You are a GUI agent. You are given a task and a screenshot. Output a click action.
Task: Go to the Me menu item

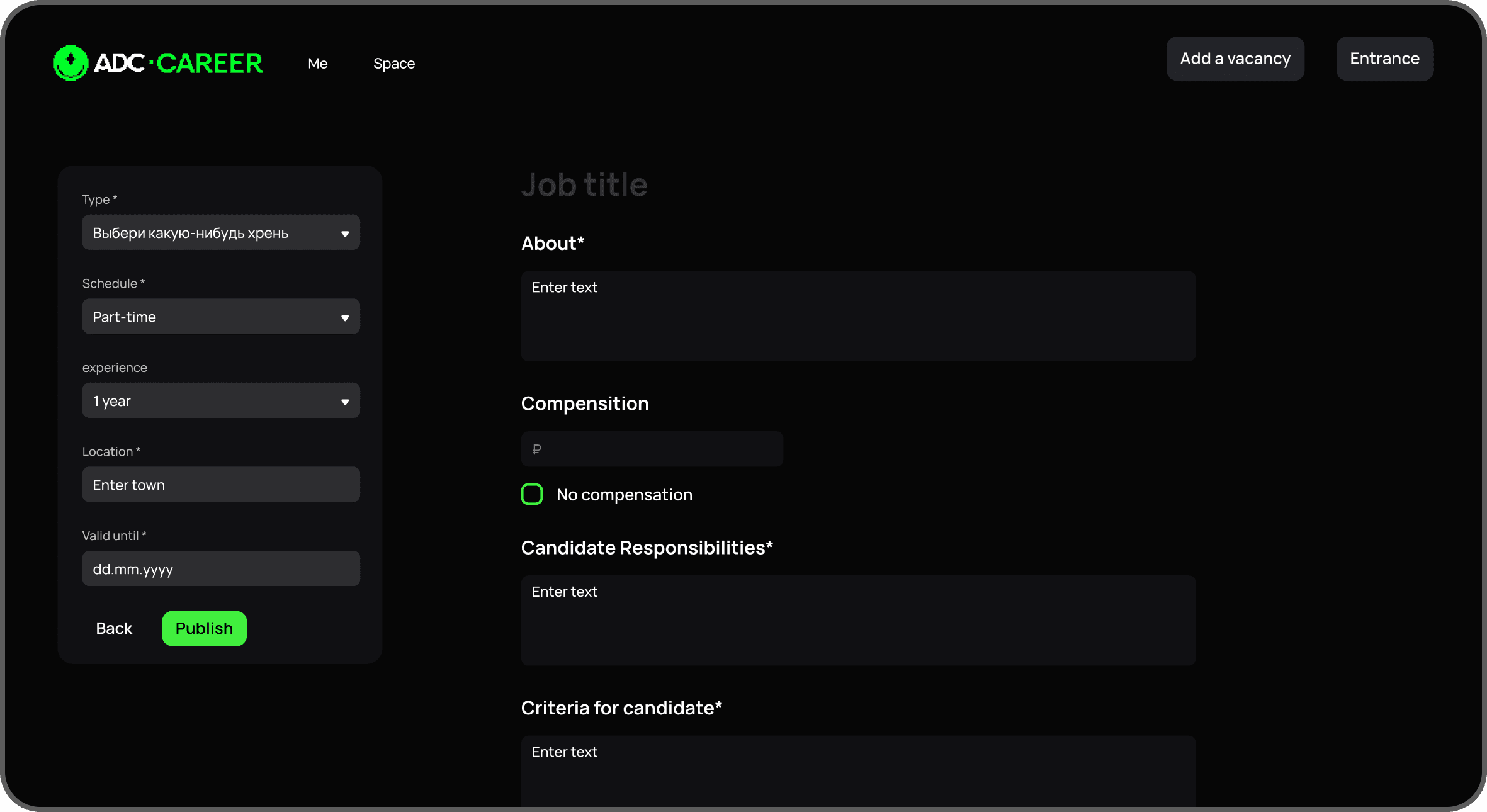click(317, 64)
